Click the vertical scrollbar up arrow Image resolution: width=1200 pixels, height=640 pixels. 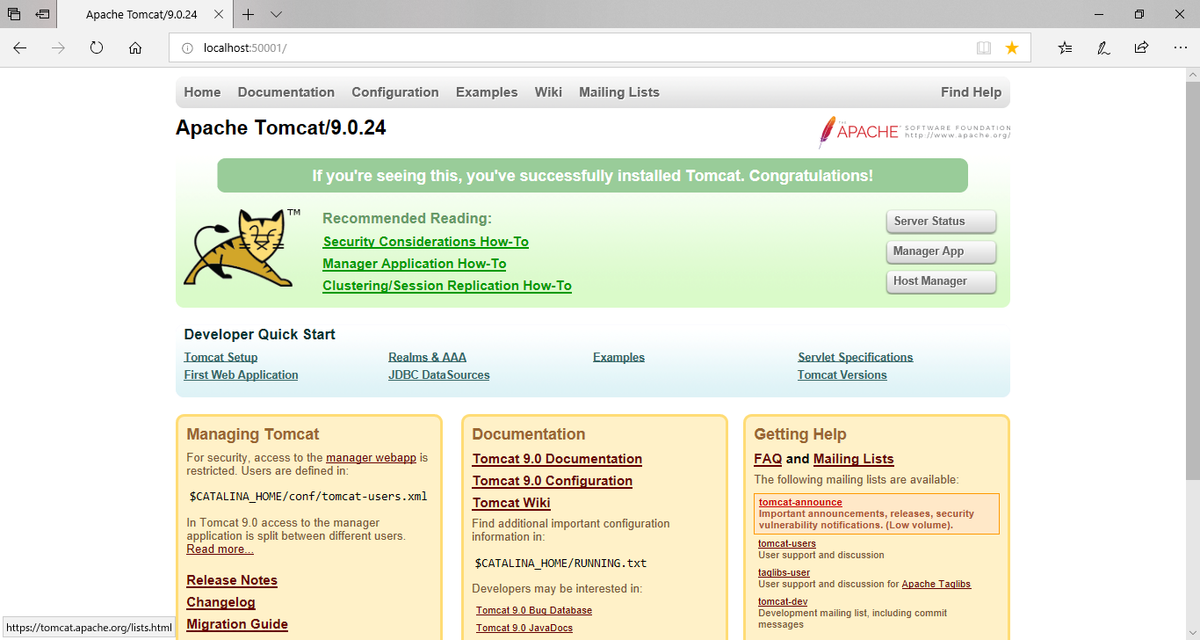pyautogui.click(x=1191, y=75)
